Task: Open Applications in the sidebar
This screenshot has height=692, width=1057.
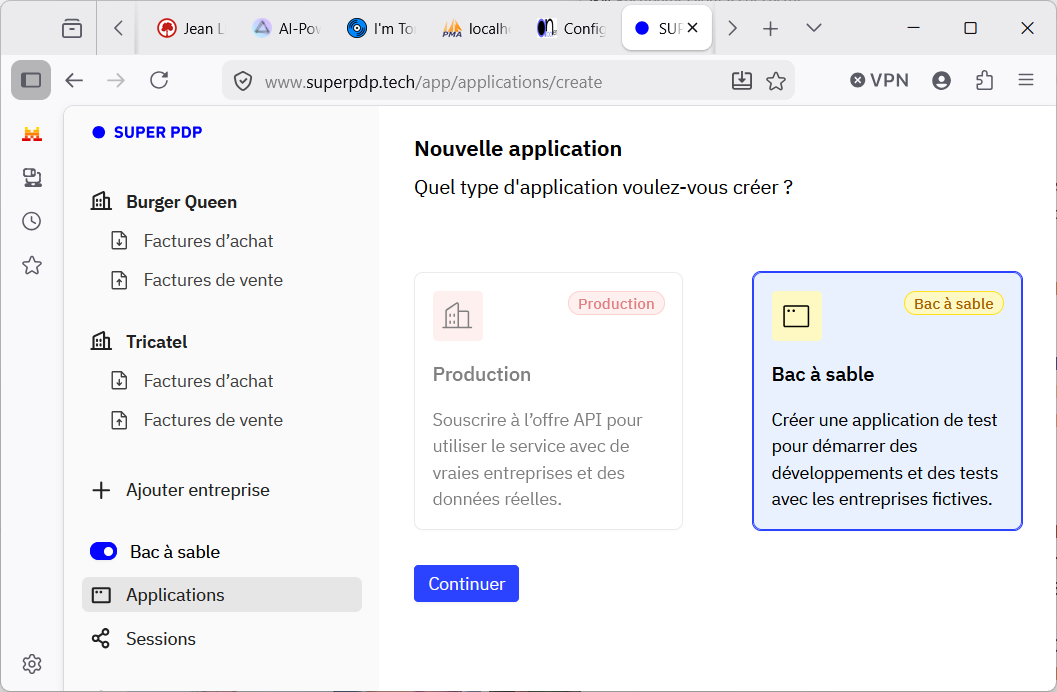Action: pos(222,594)
